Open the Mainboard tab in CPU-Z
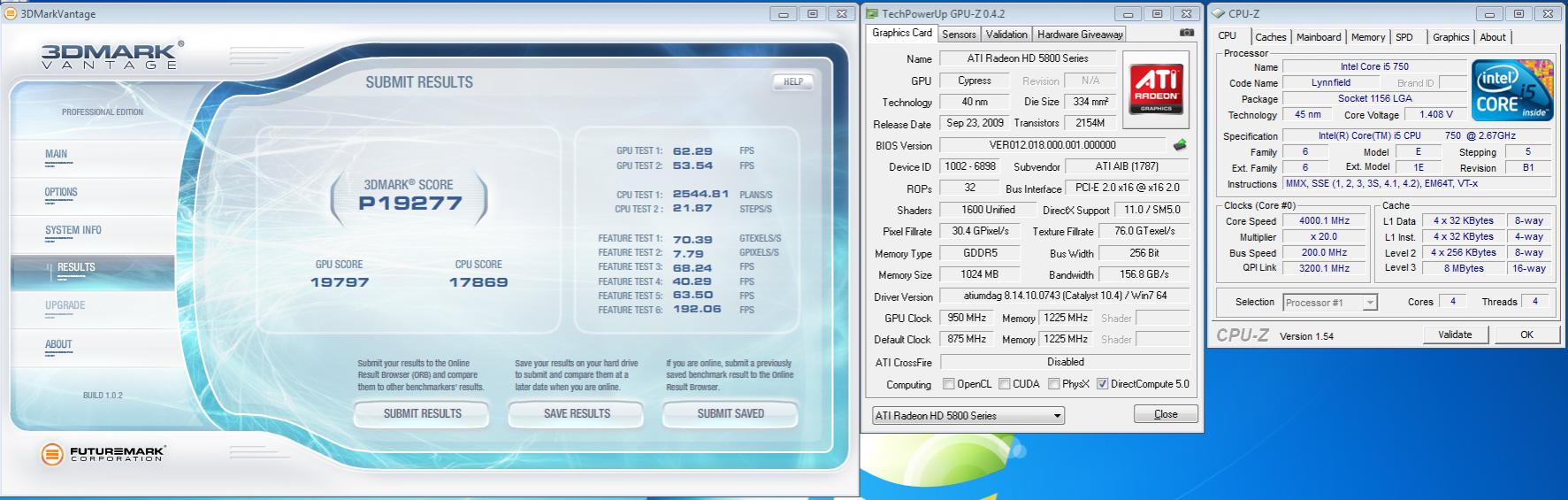Viewport: 1568px width, 500px height. tap(1319, 37)
